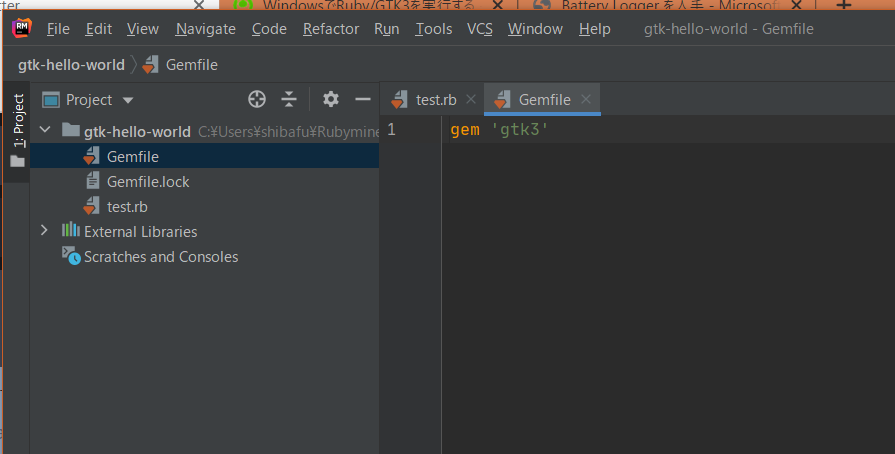
Task: Expand the External Libraries node
Action: [x=44, y=231]
